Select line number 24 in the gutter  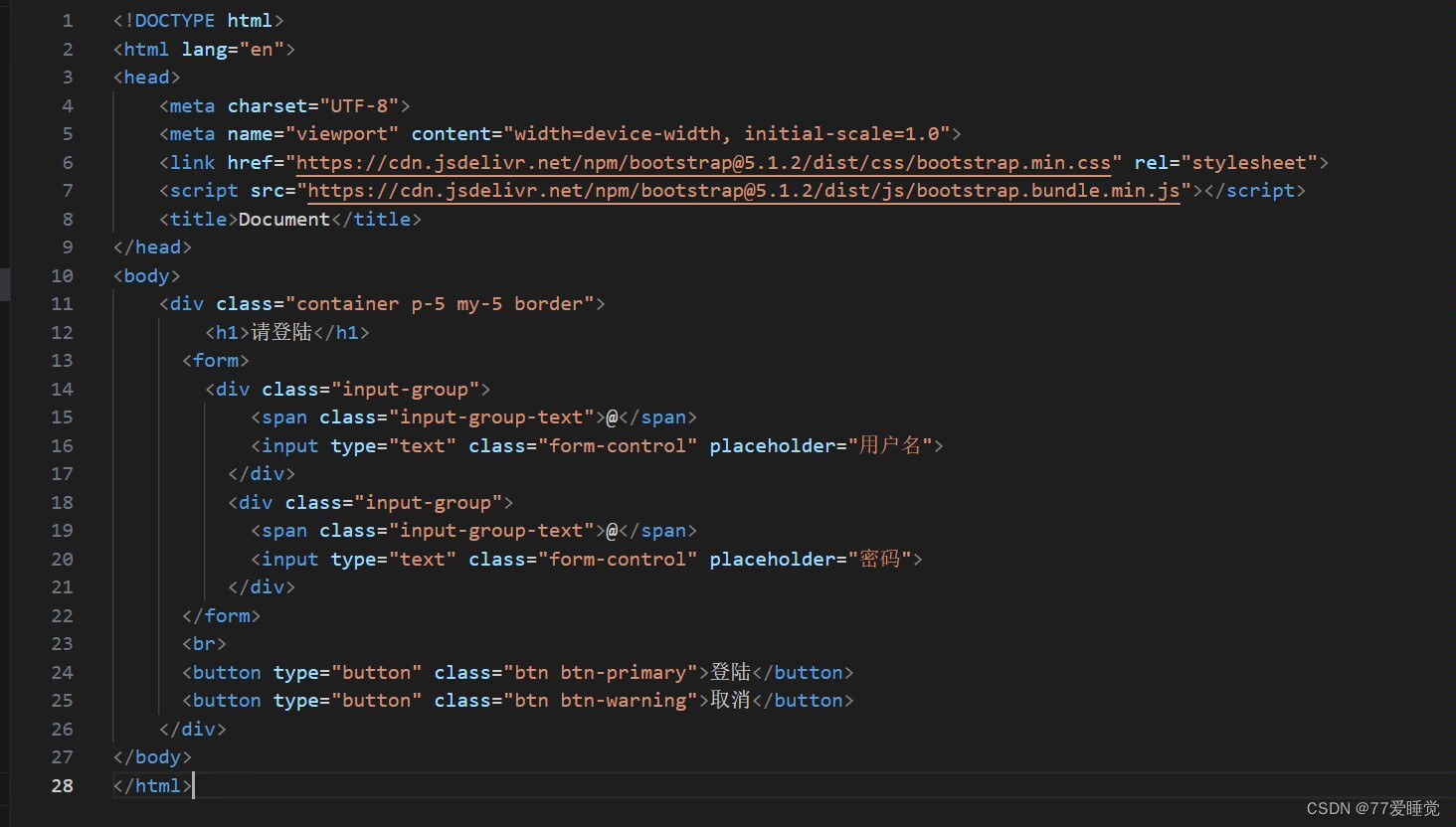point(62,672)
